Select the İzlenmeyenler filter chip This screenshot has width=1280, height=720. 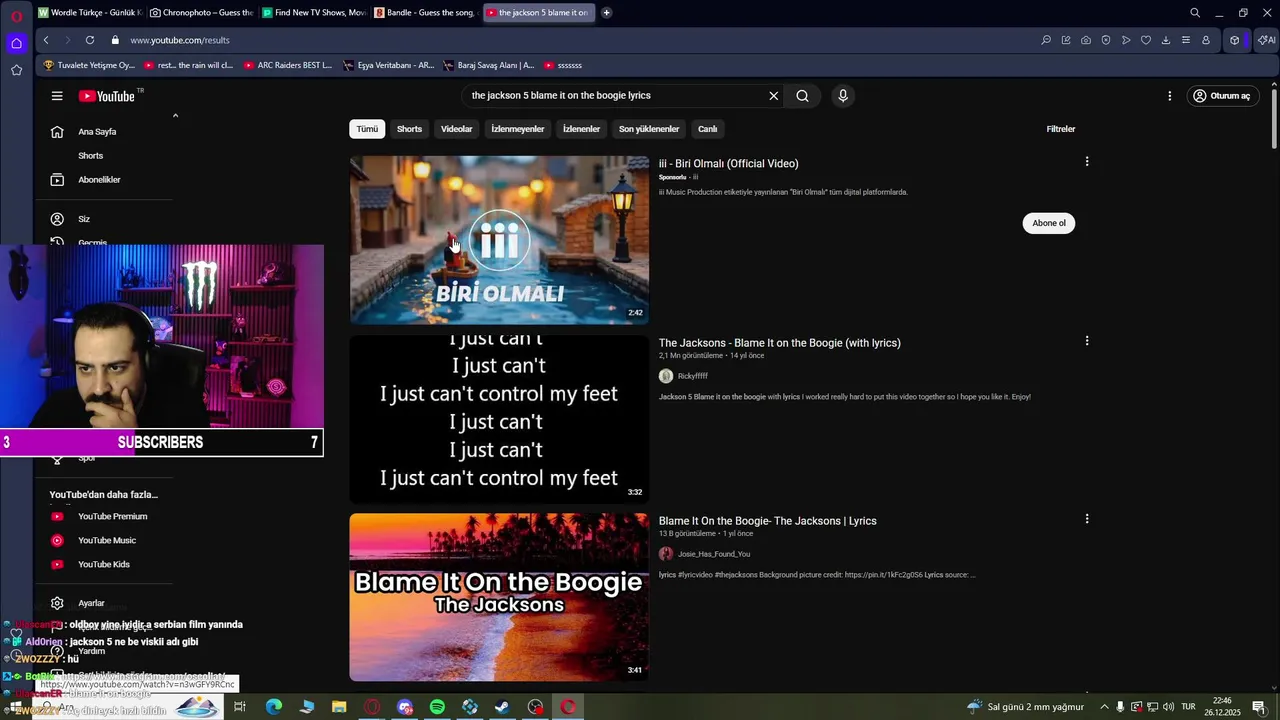pyautogui.click(x=517, y=129)
